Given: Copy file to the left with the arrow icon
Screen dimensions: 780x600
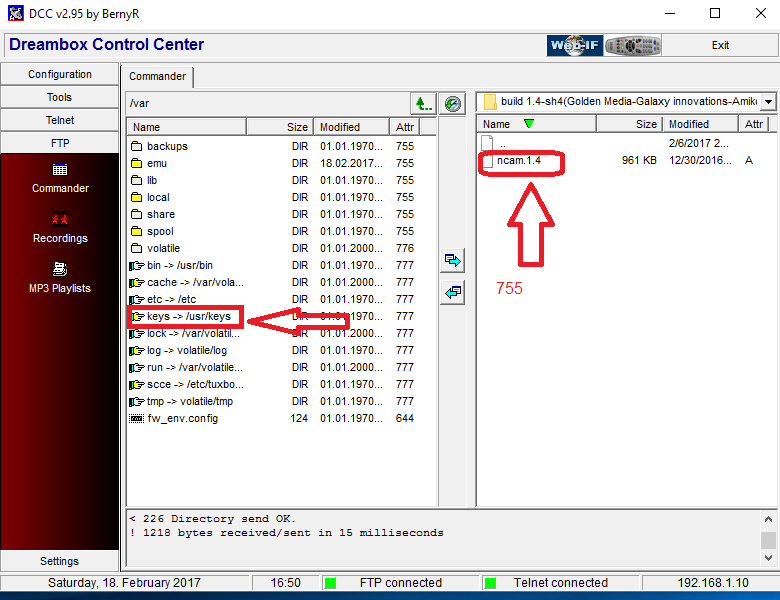Looking at the screenshot, I should click(x=452, y=292).
